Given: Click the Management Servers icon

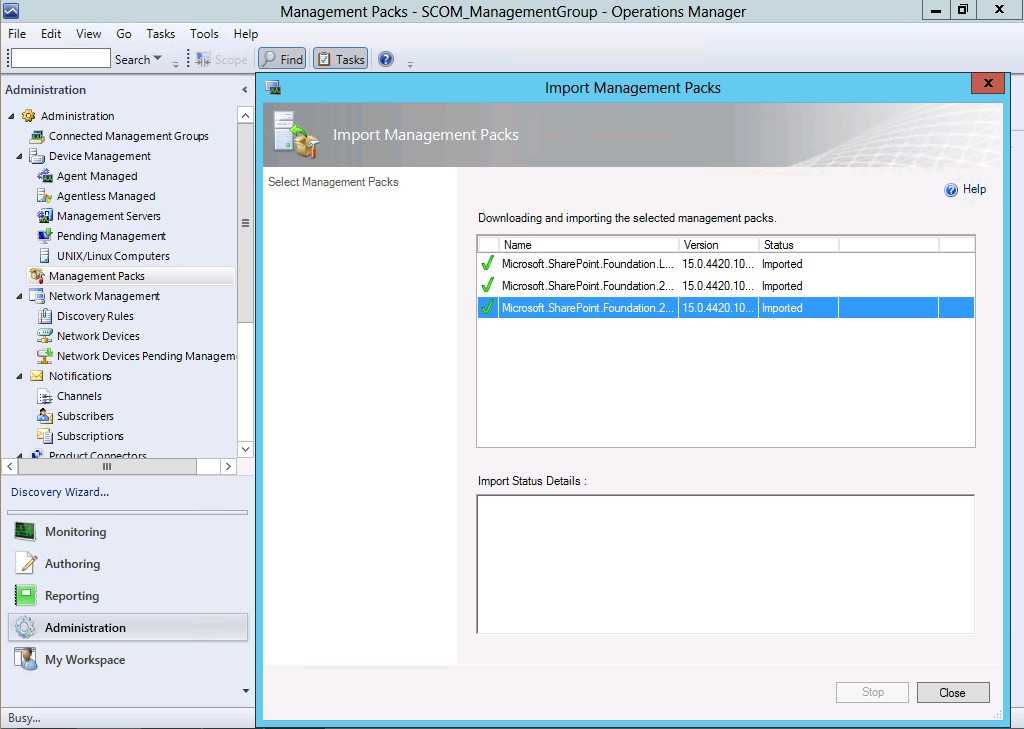Looking at the screenshot, I should tap(44, 216).
